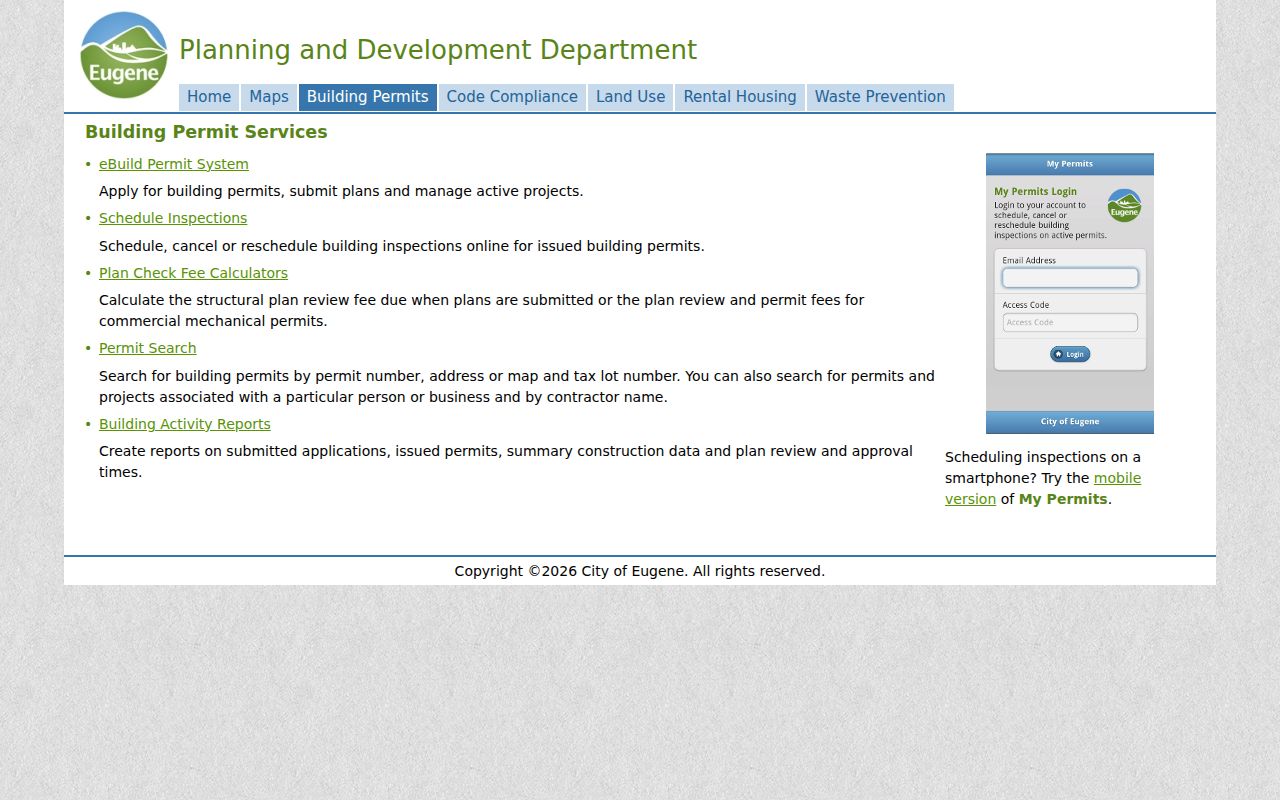Open the eBuild Permit System link
1280x800 pixels.
174,164
